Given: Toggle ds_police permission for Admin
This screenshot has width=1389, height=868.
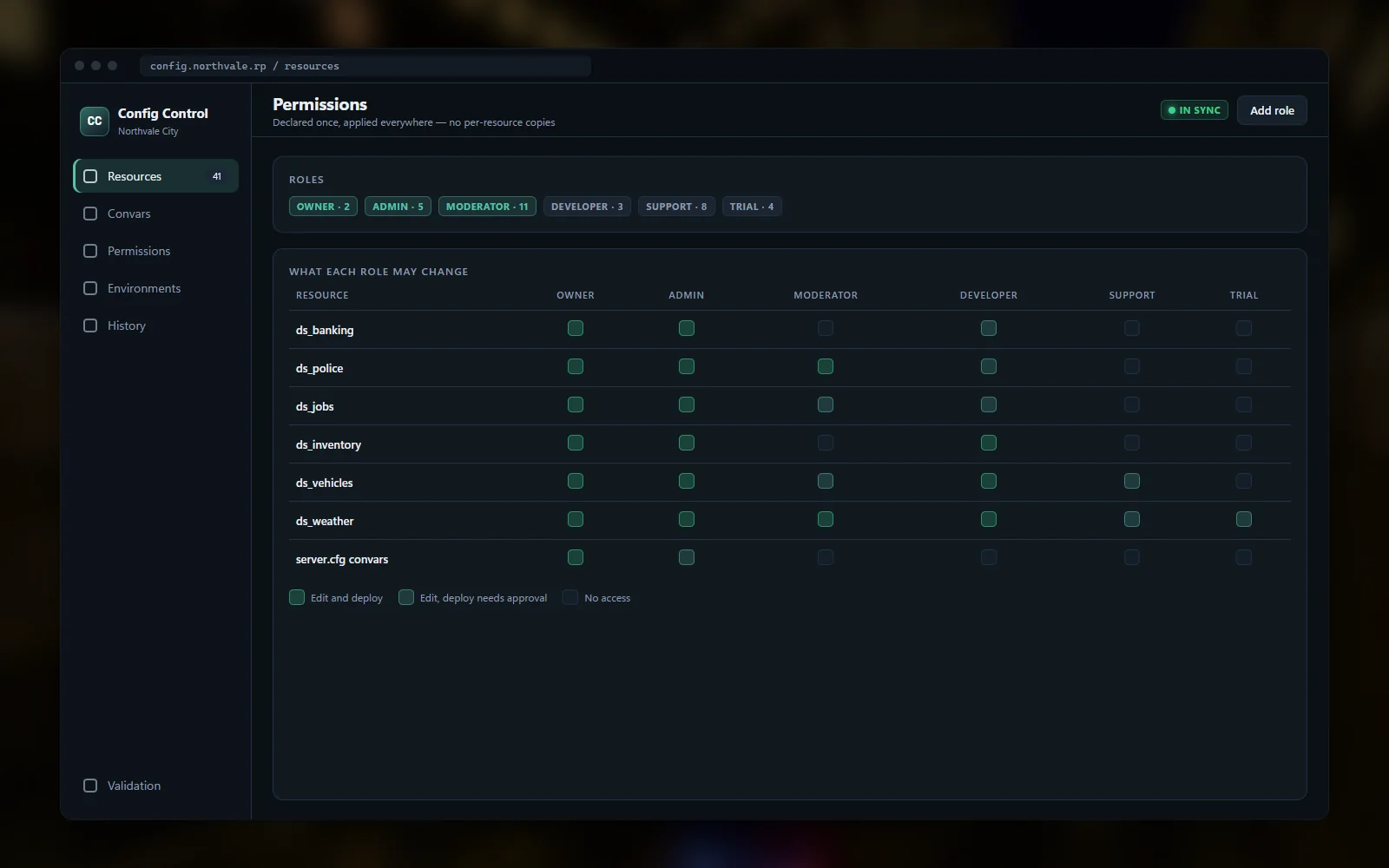Looking at the screenshot, I should 687,366.
